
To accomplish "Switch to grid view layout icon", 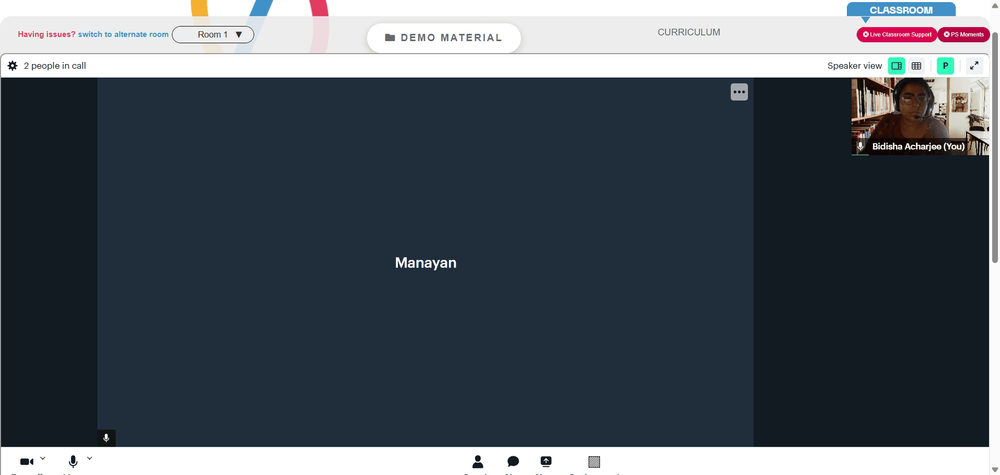I will pos(916,66).
